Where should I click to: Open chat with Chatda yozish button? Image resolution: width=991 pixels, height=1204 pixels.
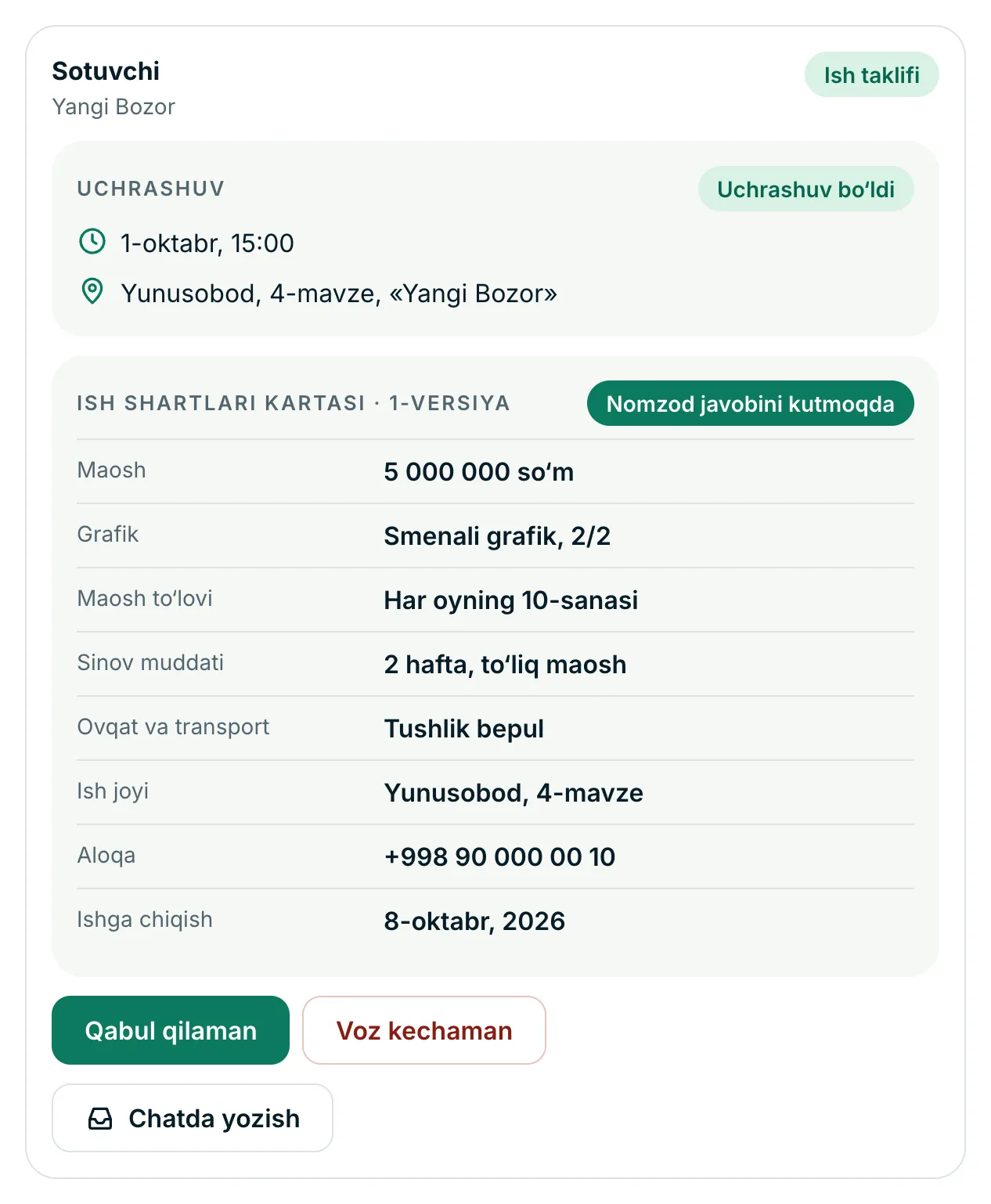[x=193, y=1118]
